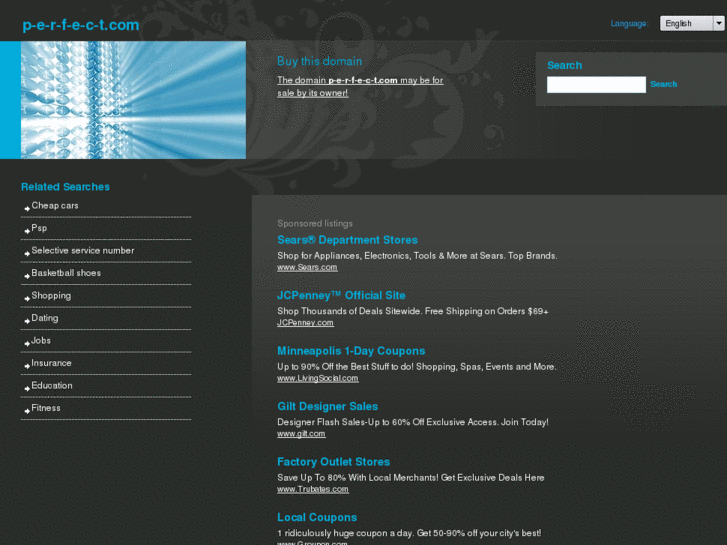Open the Sears Department Stores listing
Screen dimensions: 727x545
pos(347,240)
